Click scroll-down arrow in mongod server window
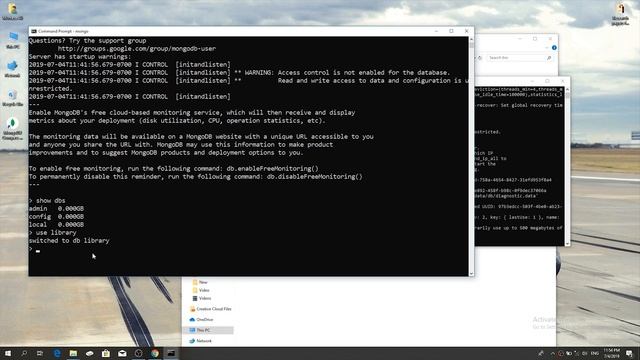Viewport: 640px width, 360px height. 567,243
